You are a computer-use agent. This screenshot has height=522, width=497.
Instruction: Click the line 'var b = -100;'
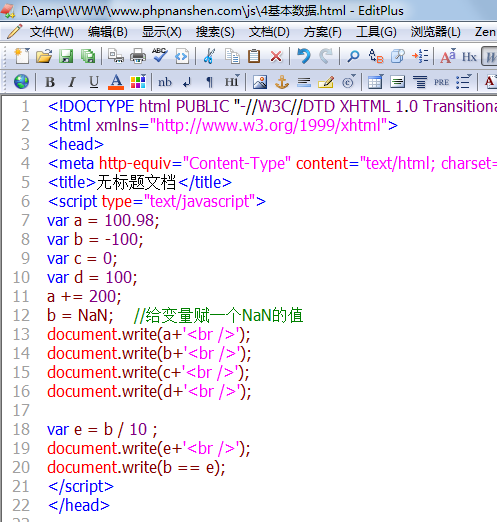(95, 239)
